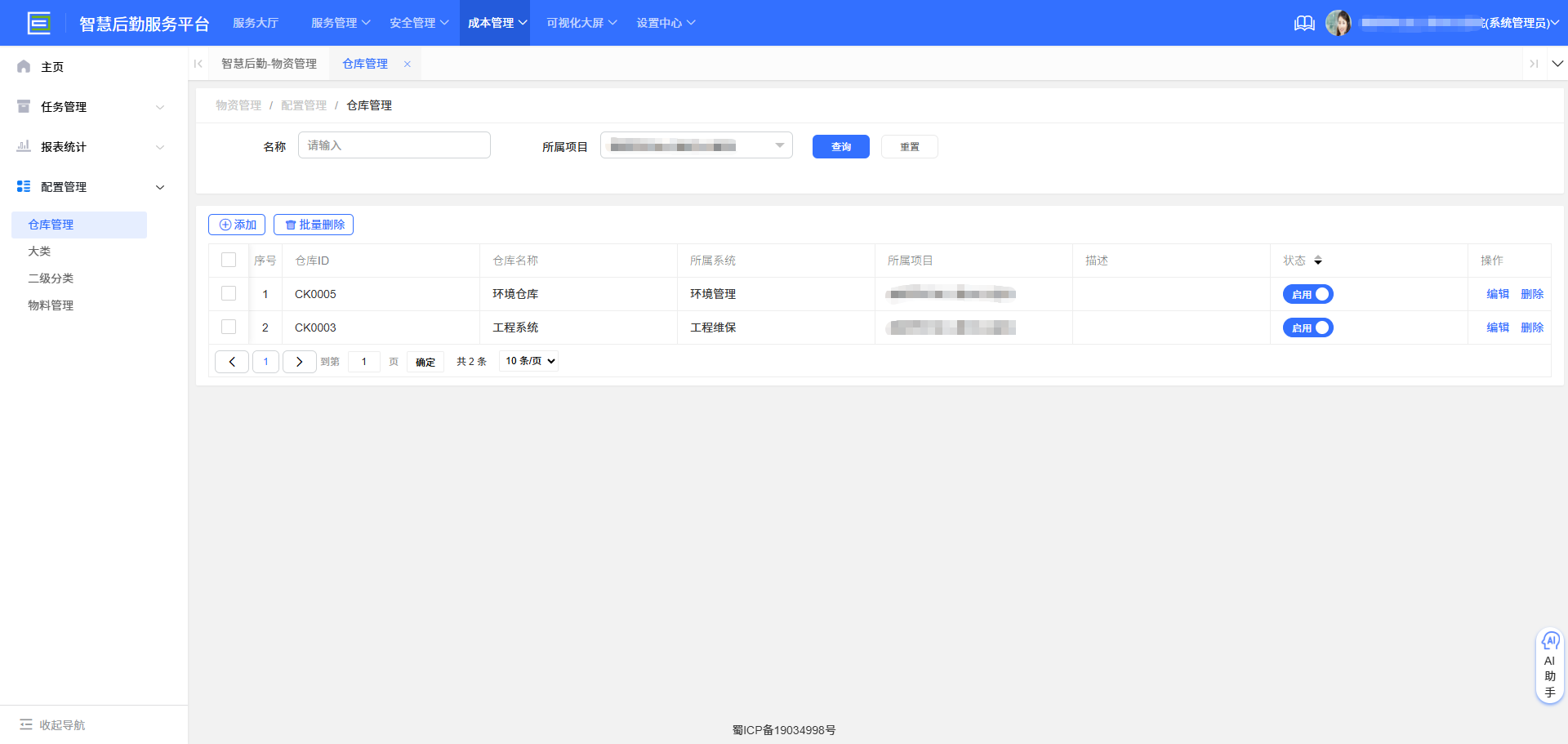Screen dimensions: 1568x744
Task: Open the 智慧后勤-物资管理 tab
Action: 269,63
